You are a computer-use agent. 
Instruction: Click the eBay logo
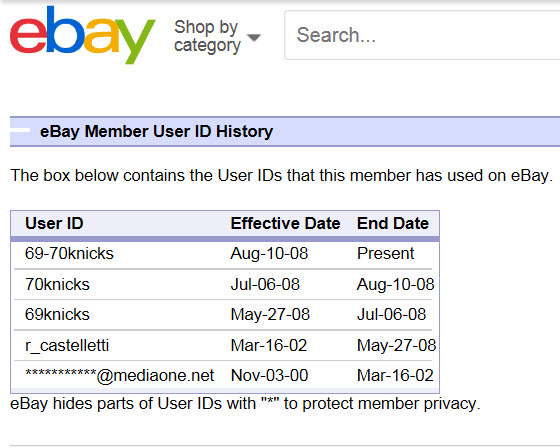[82, 35]
